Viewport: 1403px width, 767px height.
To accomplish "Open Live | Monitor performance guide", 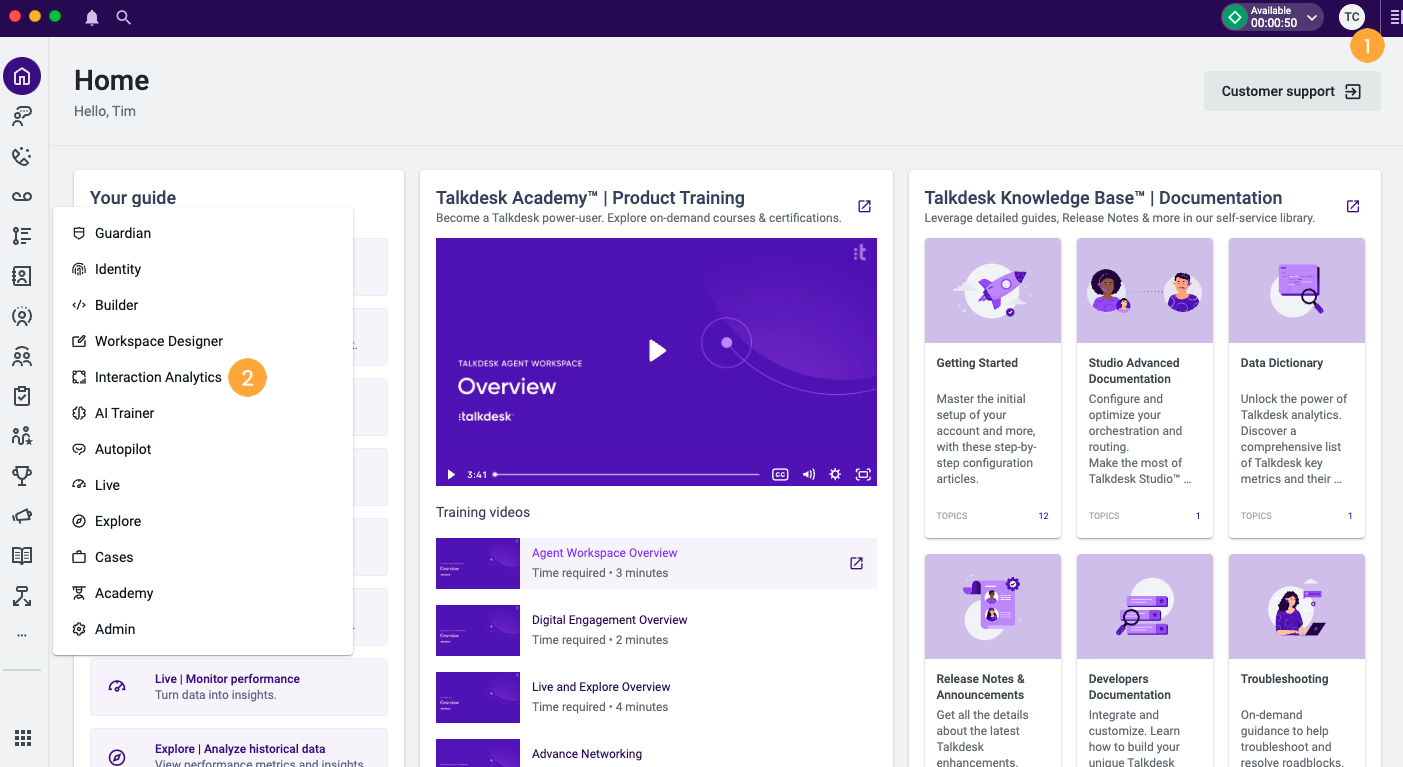I will click(x=239, y=687).
